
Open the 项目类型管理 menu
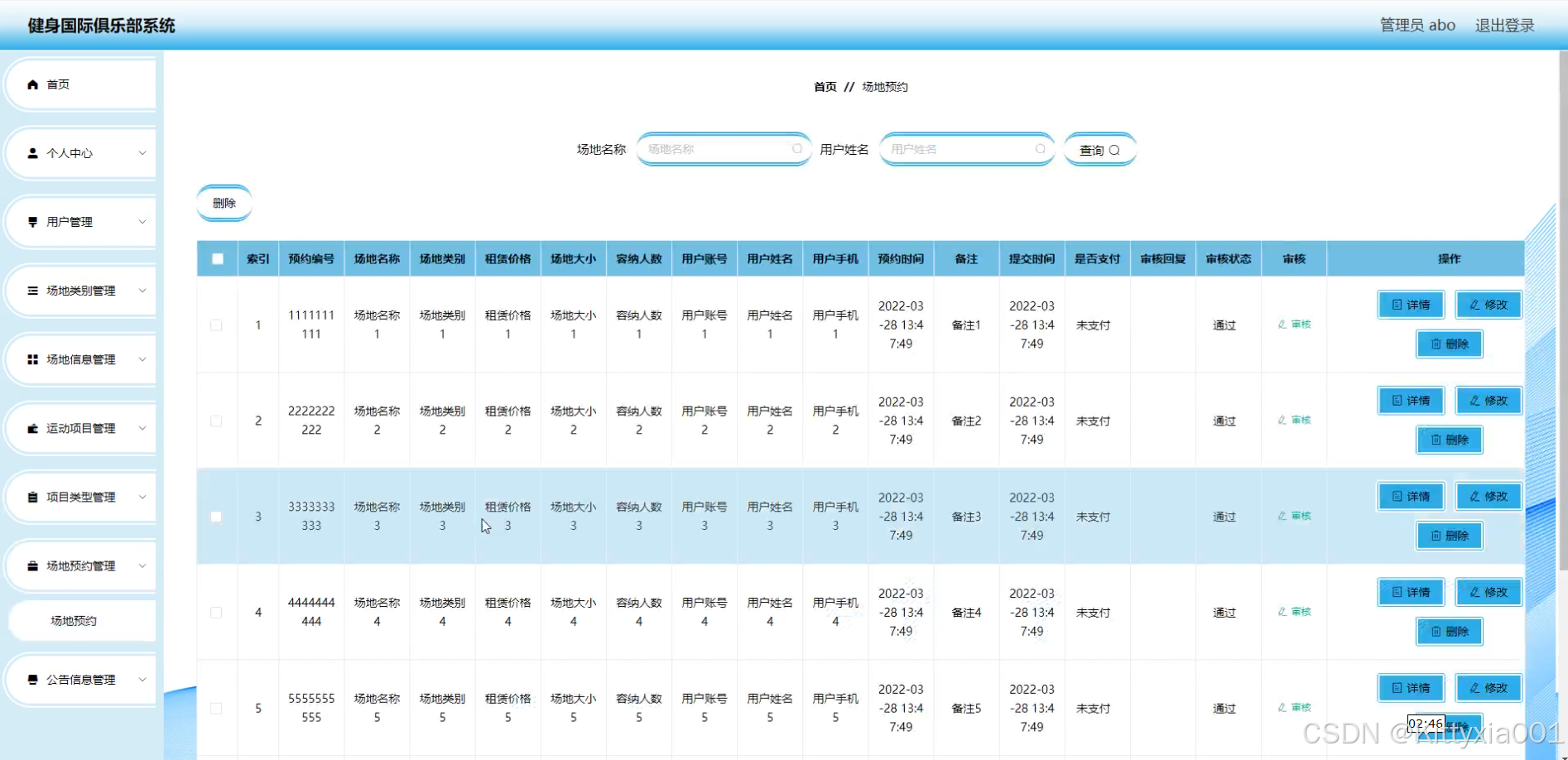pyautogui.click(x=81, y=497)
